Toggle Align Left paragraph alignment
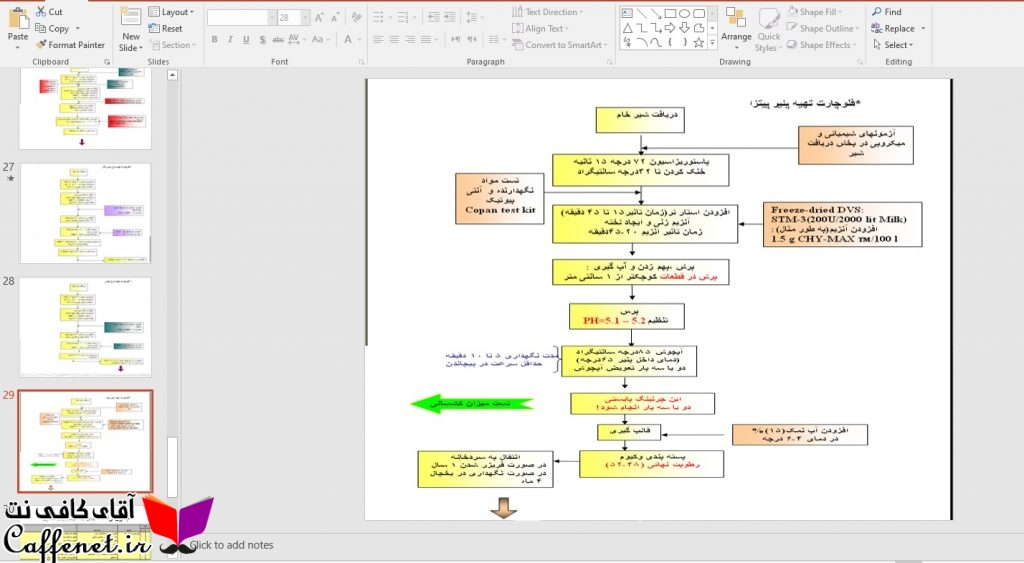1024x563 pixels. [378, 40]
